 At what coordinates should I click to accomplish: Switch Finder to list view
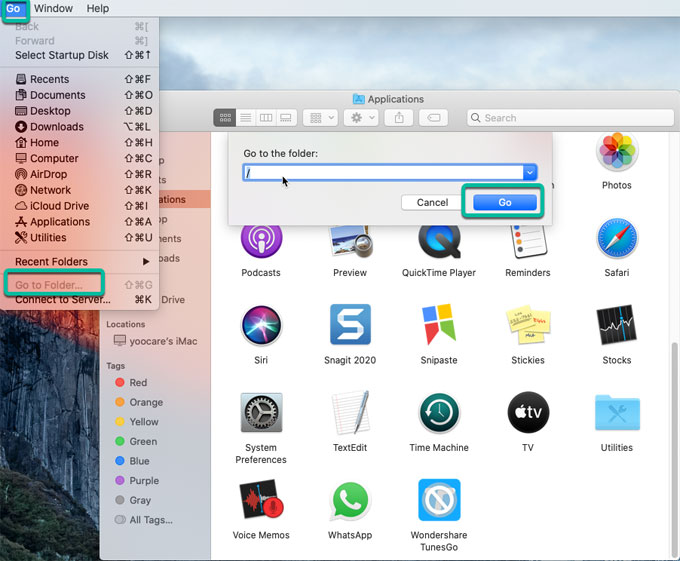coord(246,117)
